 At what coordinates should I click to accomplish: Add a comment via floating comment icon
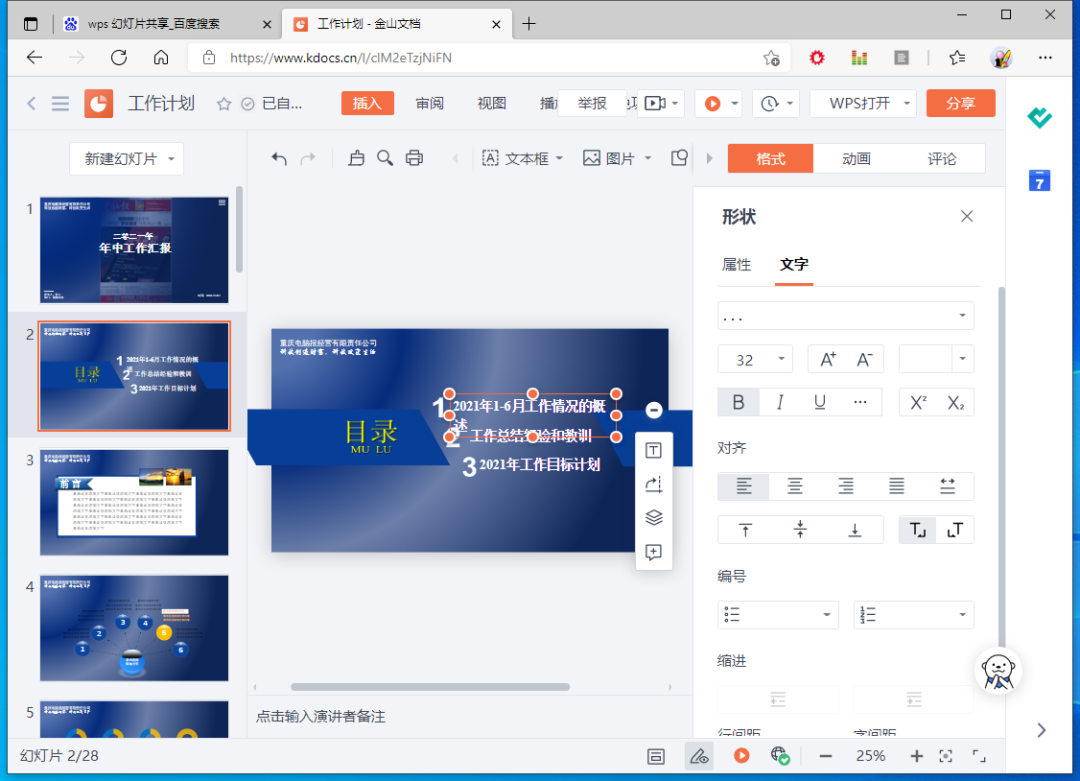(x=653, y=552)
